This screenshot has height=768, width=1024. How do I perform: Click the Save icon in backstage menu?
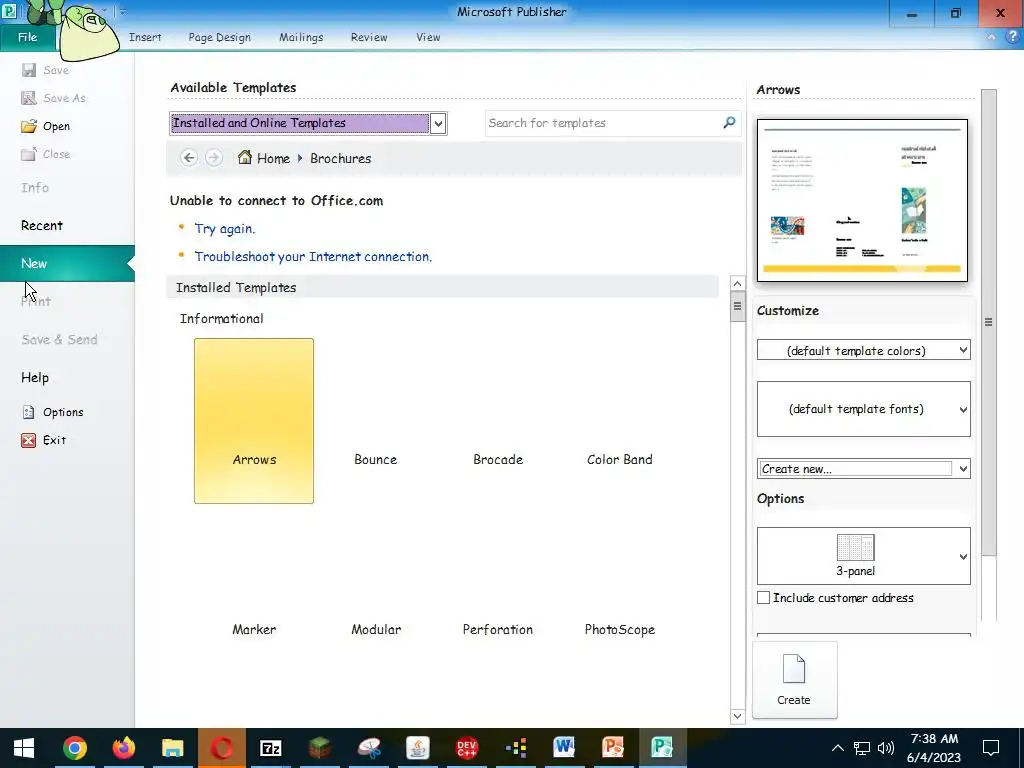(x=29, y=70)
